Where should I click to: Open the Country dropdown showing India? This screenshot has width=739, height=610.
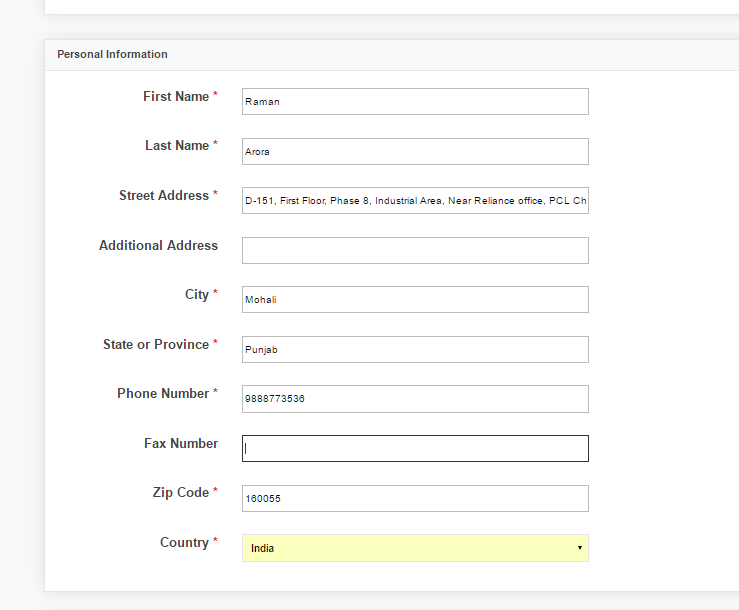click(415, 548)
